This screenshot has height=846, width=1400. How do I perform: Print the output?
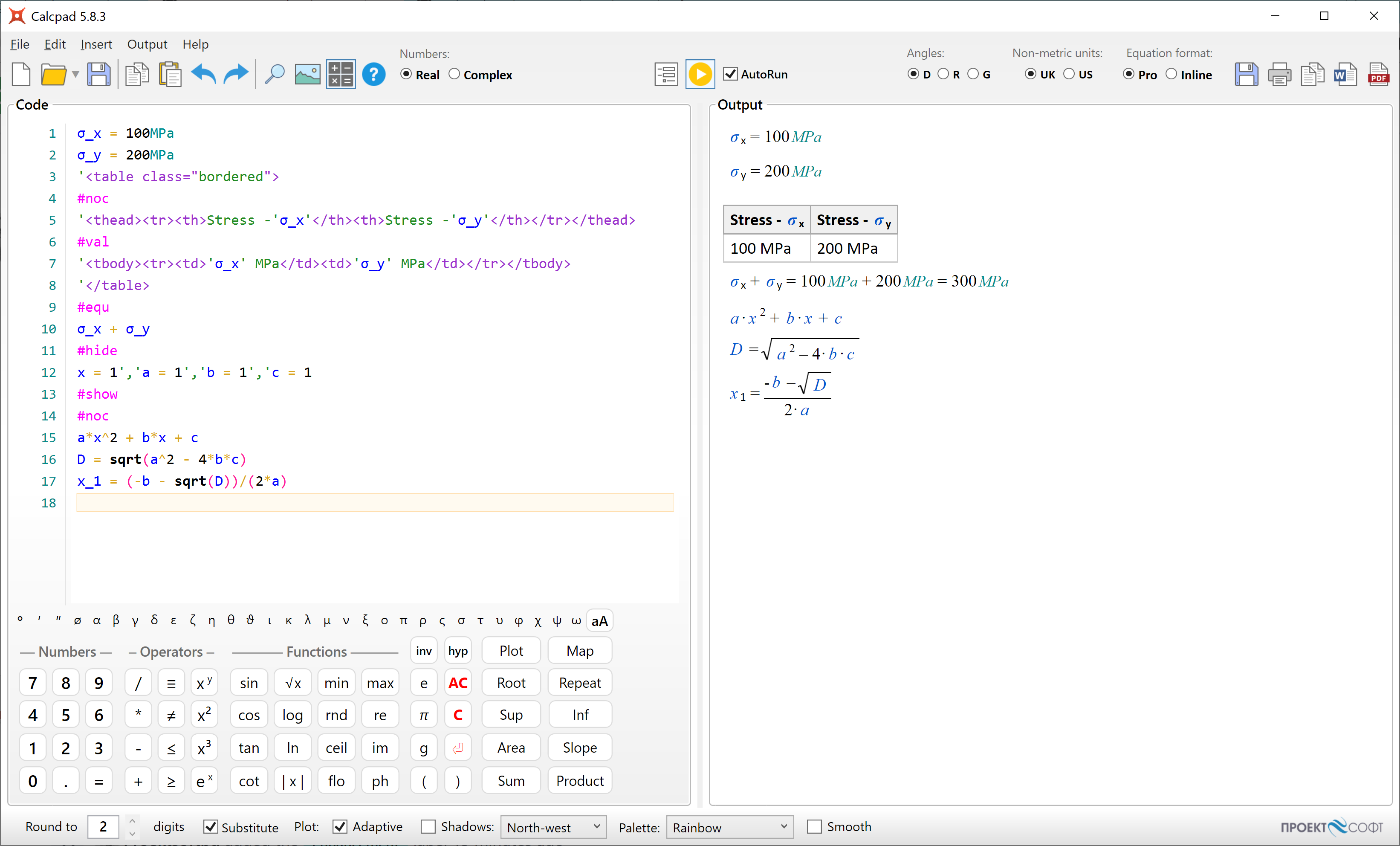(1279, 74)
